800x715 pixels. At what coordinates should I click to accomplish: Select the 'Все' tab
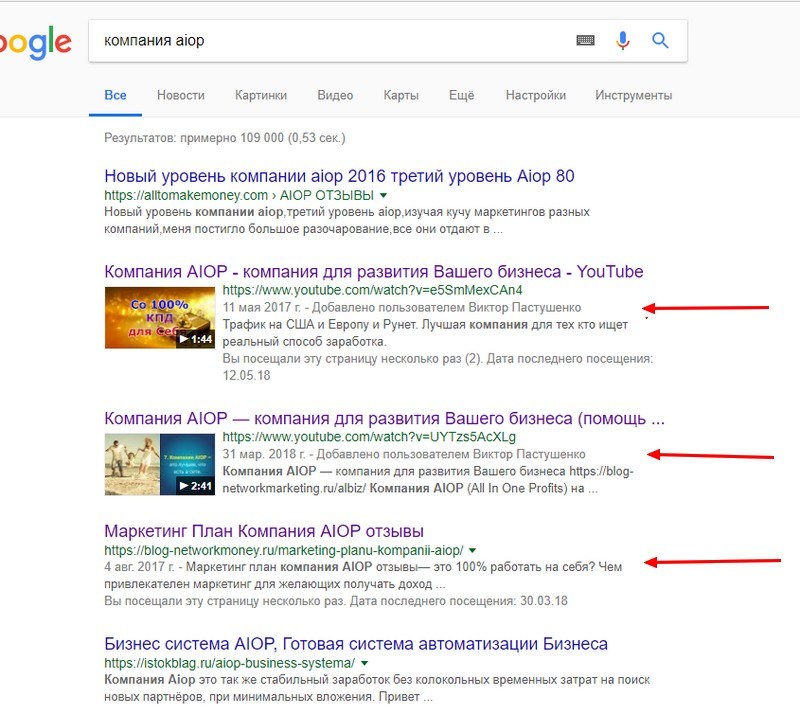[x=115, y=95]
